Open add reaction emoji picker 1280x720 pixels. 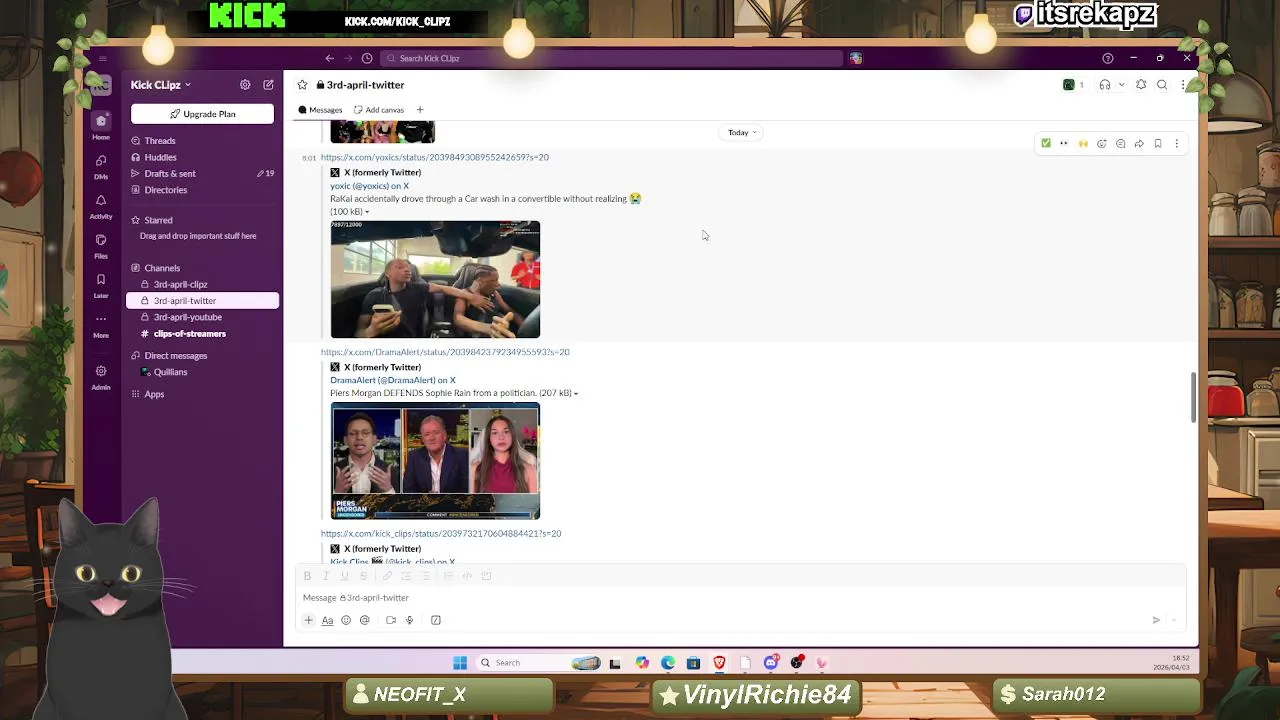1102,144
